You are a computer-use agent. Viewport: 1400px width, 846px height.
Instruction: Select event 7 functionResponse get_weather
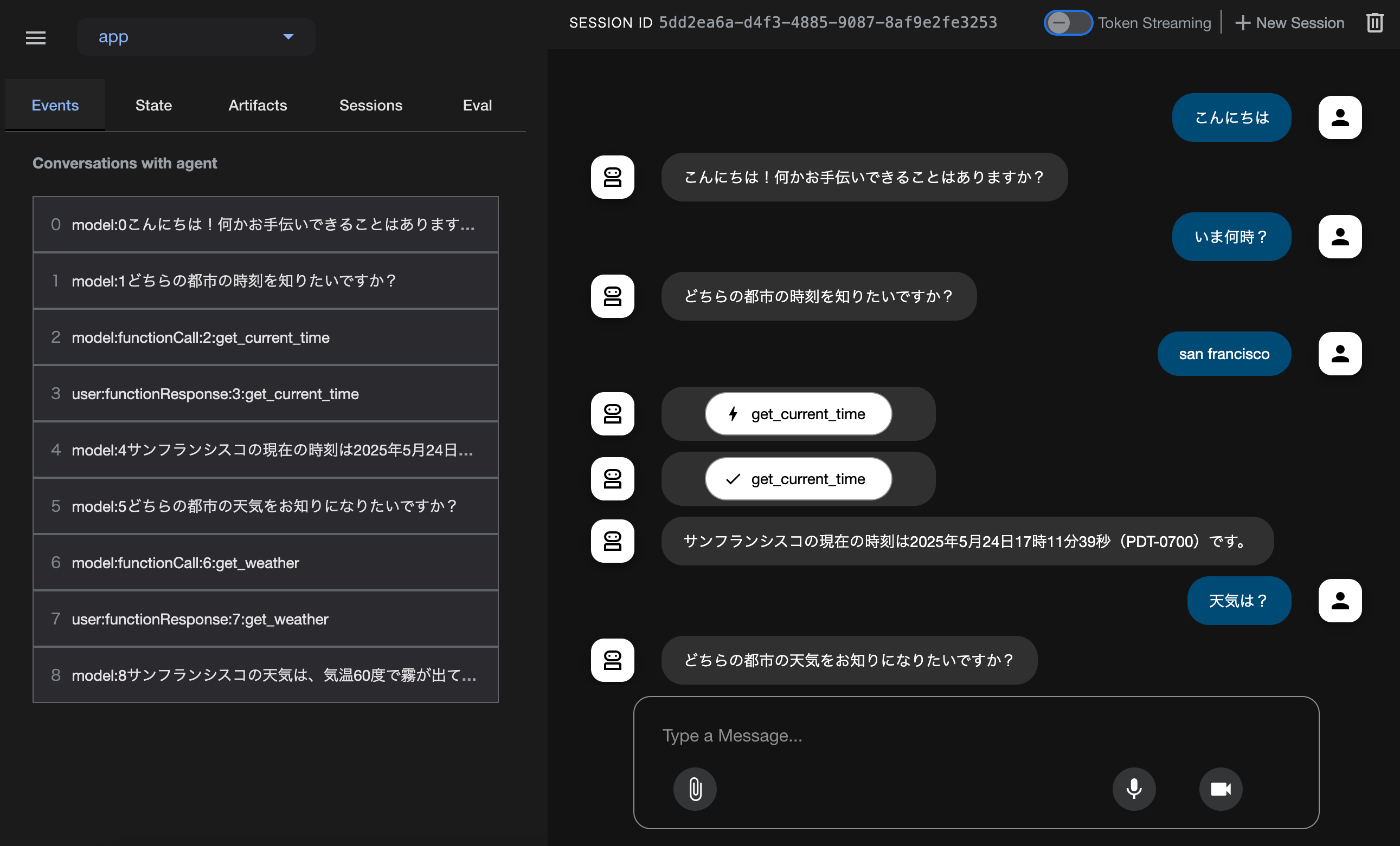(266, 618)
